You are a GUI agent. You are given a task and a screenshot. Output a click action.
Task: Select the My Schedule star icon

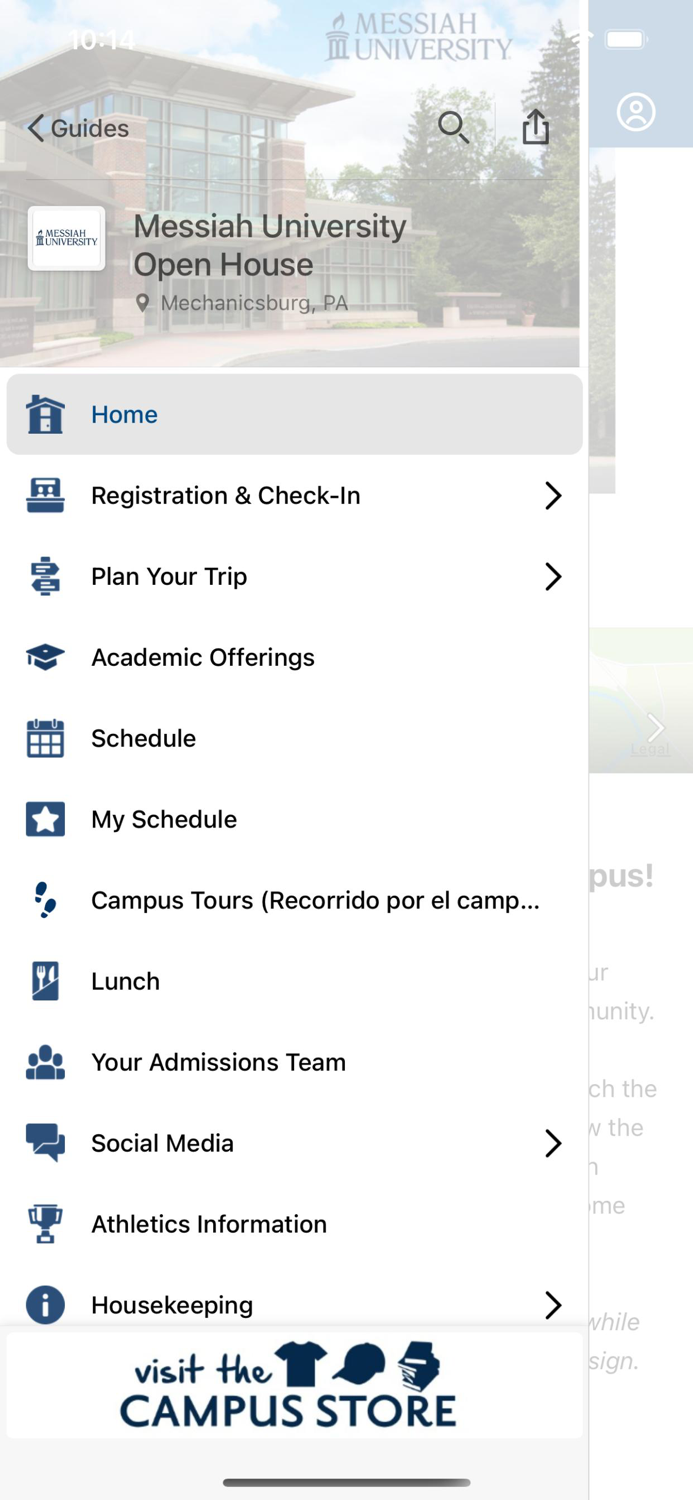pyautogui.click(x=44, y=819)
